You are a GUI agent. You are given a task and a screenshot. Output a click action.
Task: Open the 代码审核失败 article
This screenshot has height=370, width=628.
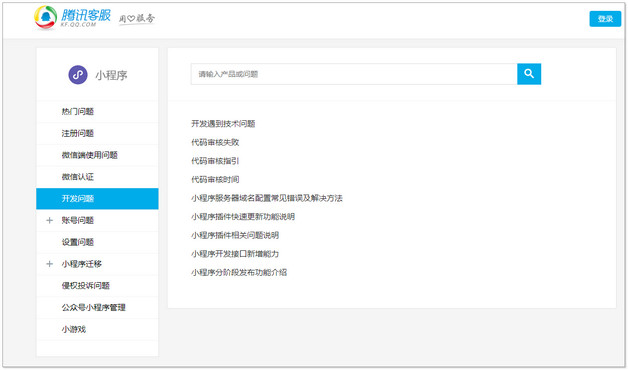pyautogui.click(x=215, y=142)
